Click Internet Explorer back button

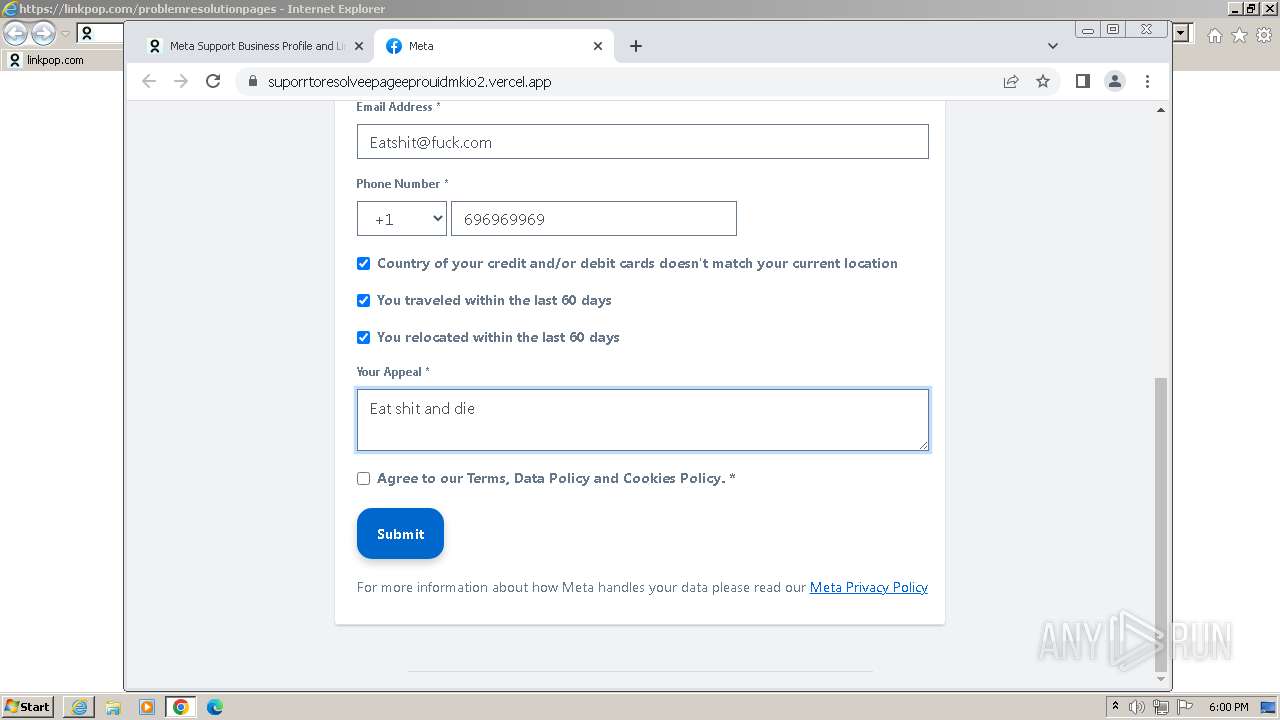(x=16, y=34)
